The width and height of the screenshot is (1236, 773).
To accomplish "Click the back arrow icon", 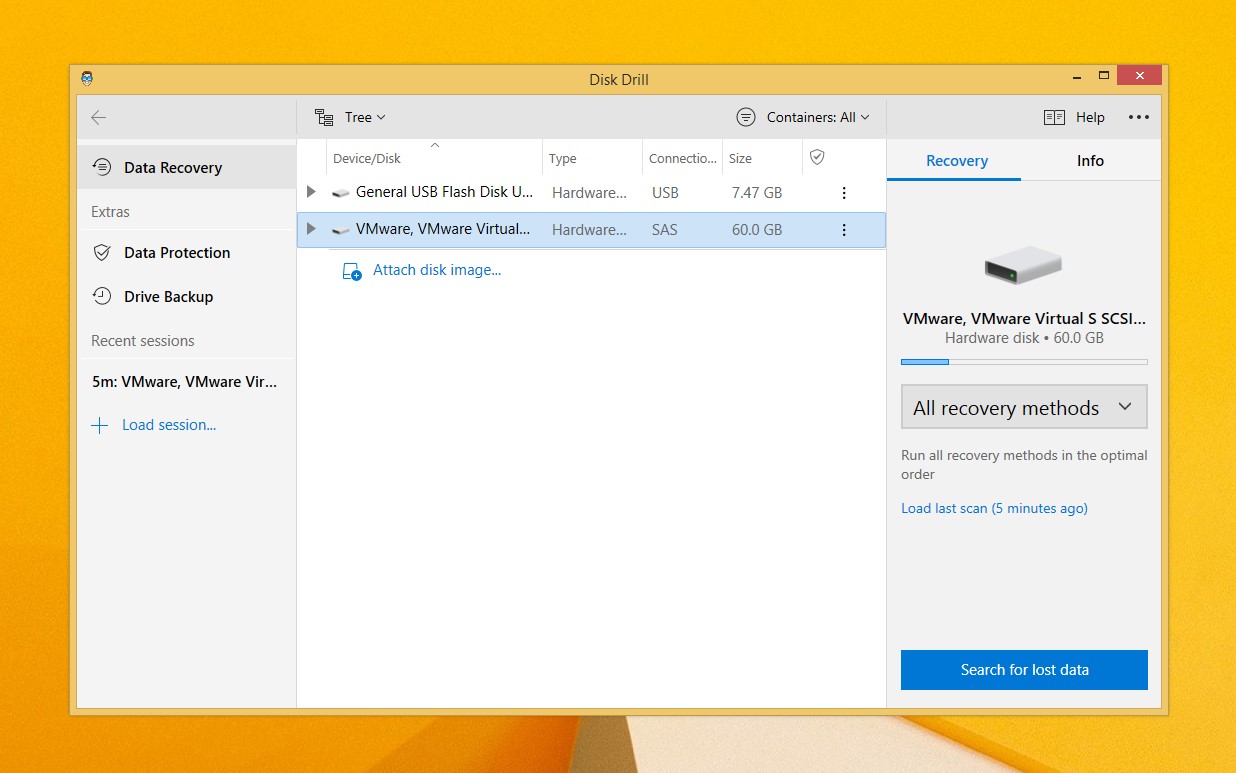I will (x=98, y=118).
